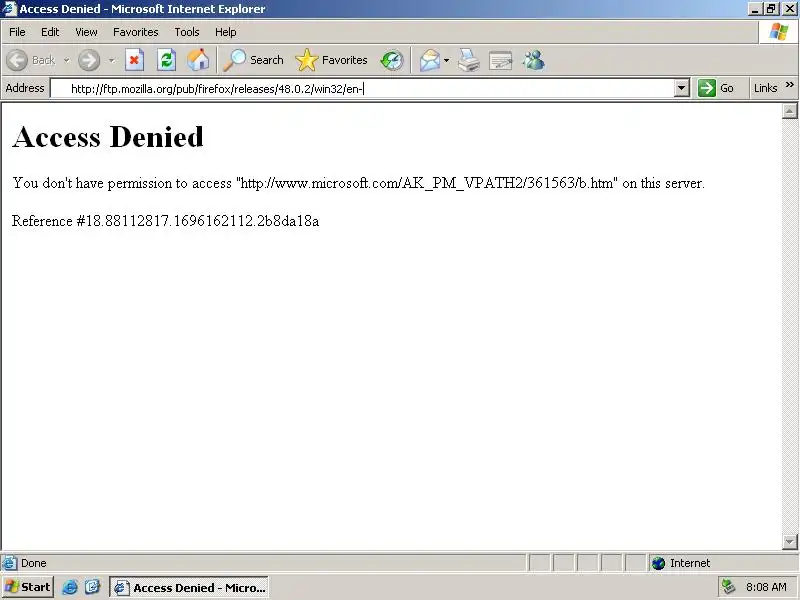This screenshot has height=600, width=800.
Task: Click the system tray network icon
Action: point(728,587)
